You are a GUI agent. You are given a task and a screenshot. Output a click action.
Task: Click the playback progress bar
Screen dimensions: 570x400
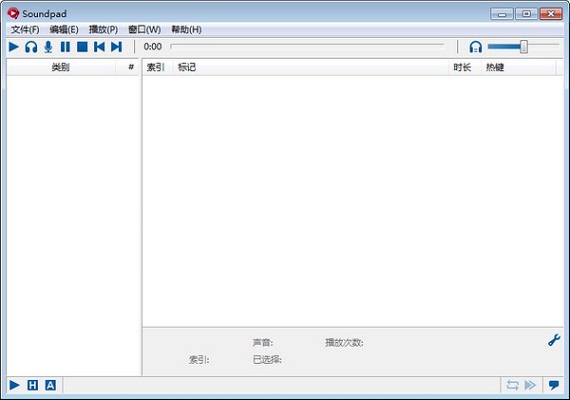coord(307,46)
